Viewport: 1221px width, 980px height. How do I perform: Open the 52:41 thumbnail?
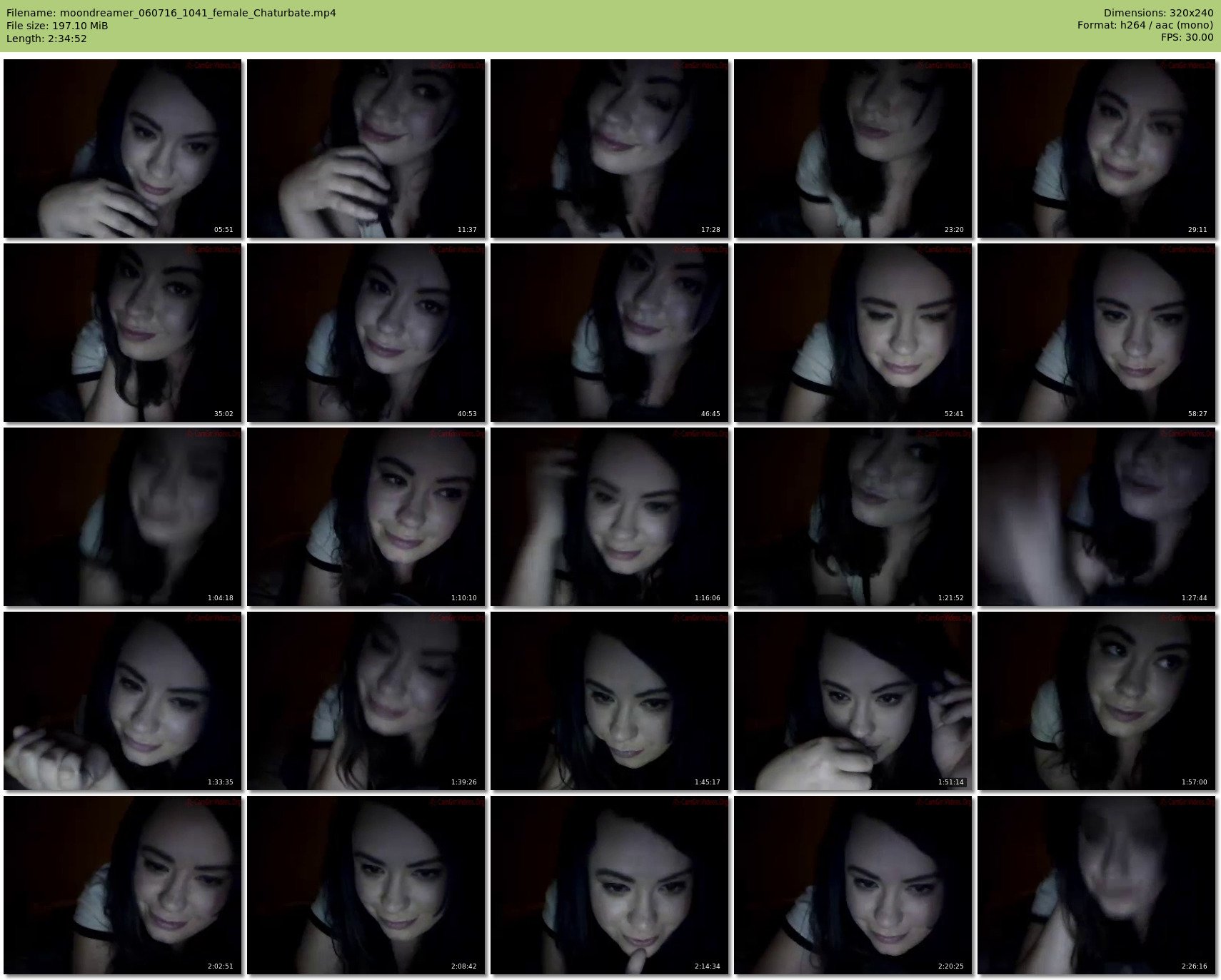pyautogui.click(x=853, y=333)
